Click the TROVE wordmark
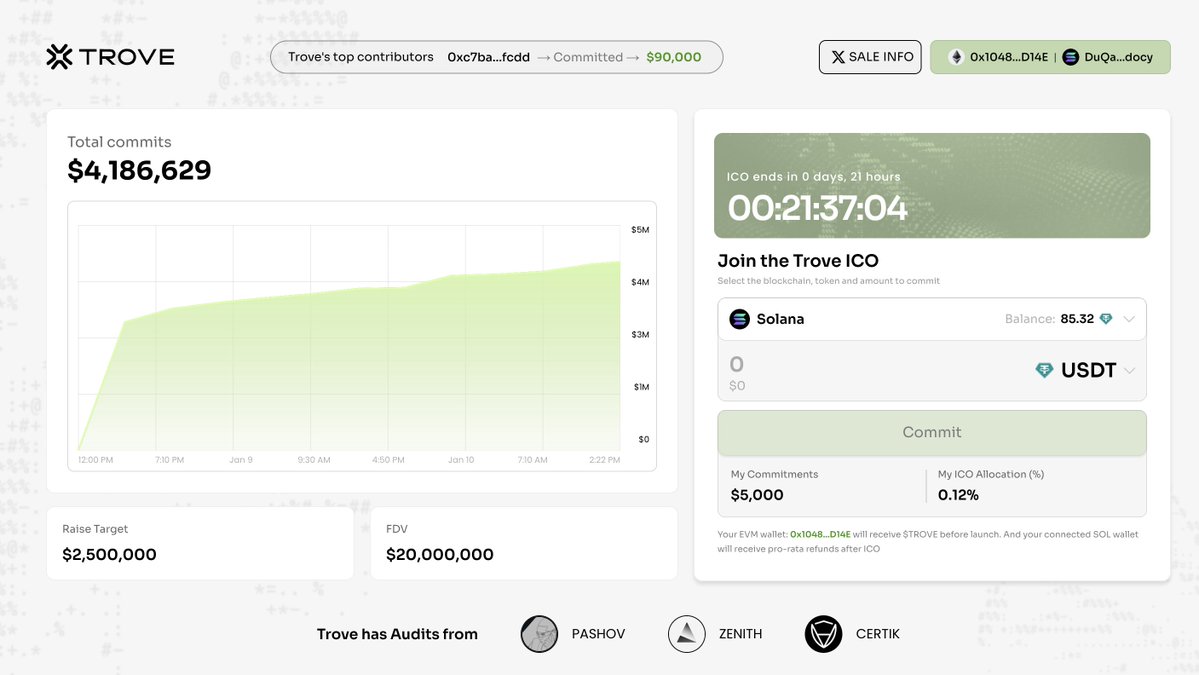The width and height of the screenshot is (1199, 675). coord(127,57)
